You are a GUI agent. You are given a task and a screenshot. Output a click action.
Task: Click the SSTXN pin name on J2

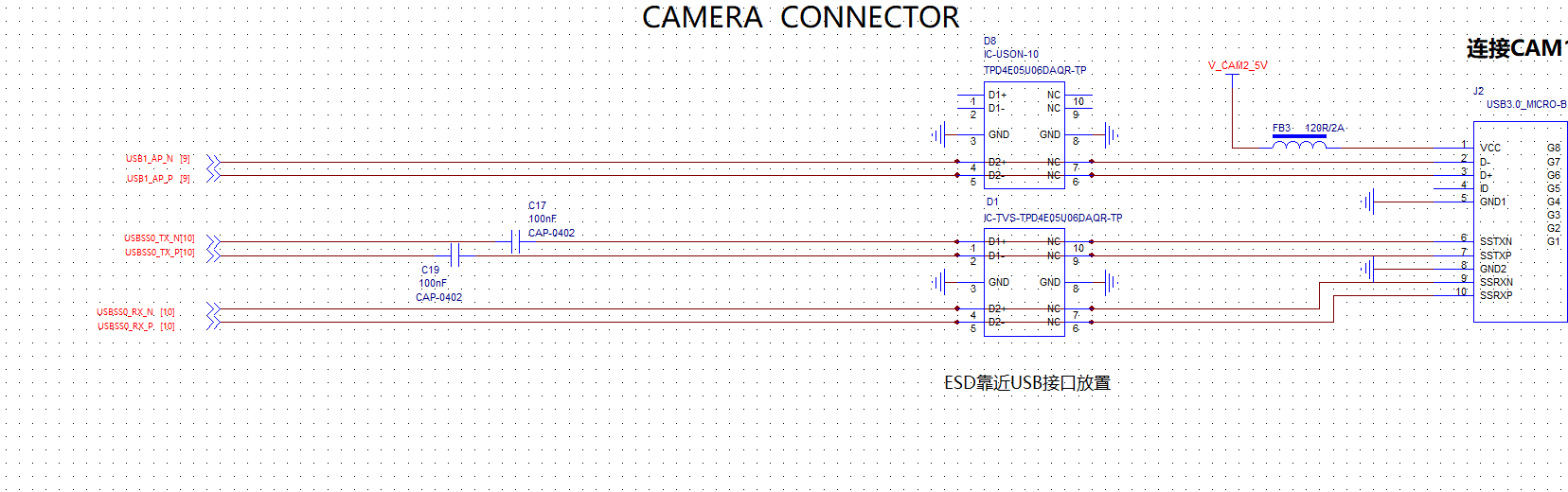click(x=1496, y=241)
